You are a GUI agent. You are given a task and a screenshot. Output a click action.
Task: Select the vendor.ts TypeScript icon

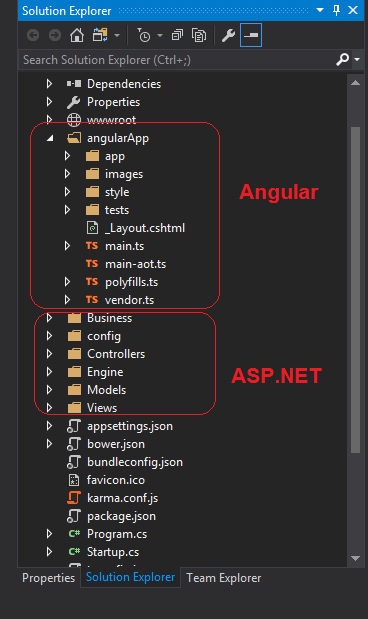[x=92, y=300]
